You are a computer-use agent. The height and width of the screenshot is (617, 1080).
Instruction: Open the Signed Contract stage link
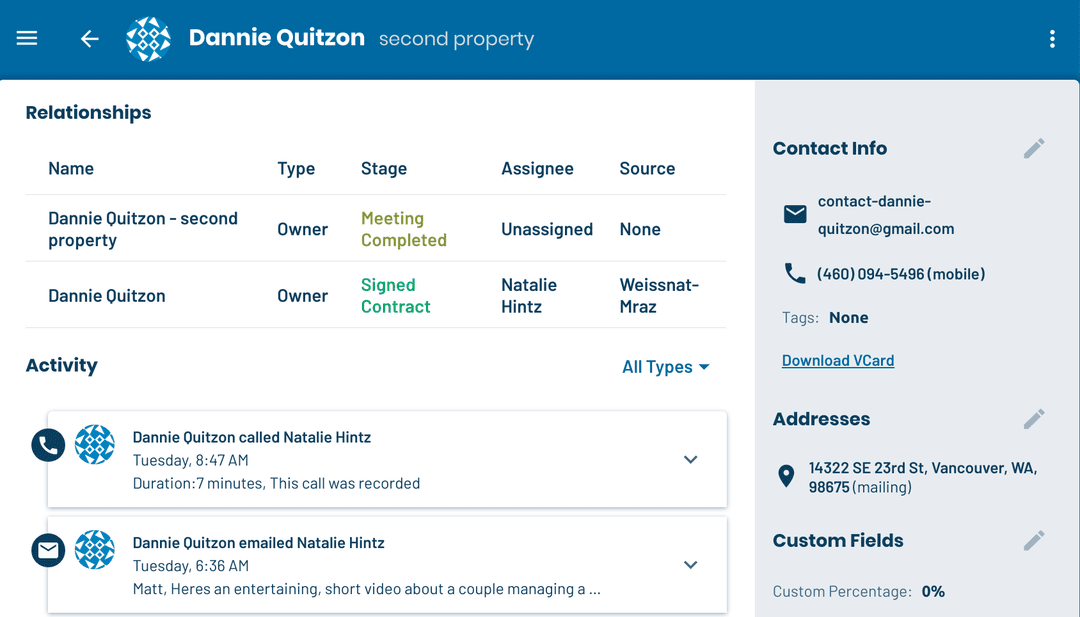[395, 296]
